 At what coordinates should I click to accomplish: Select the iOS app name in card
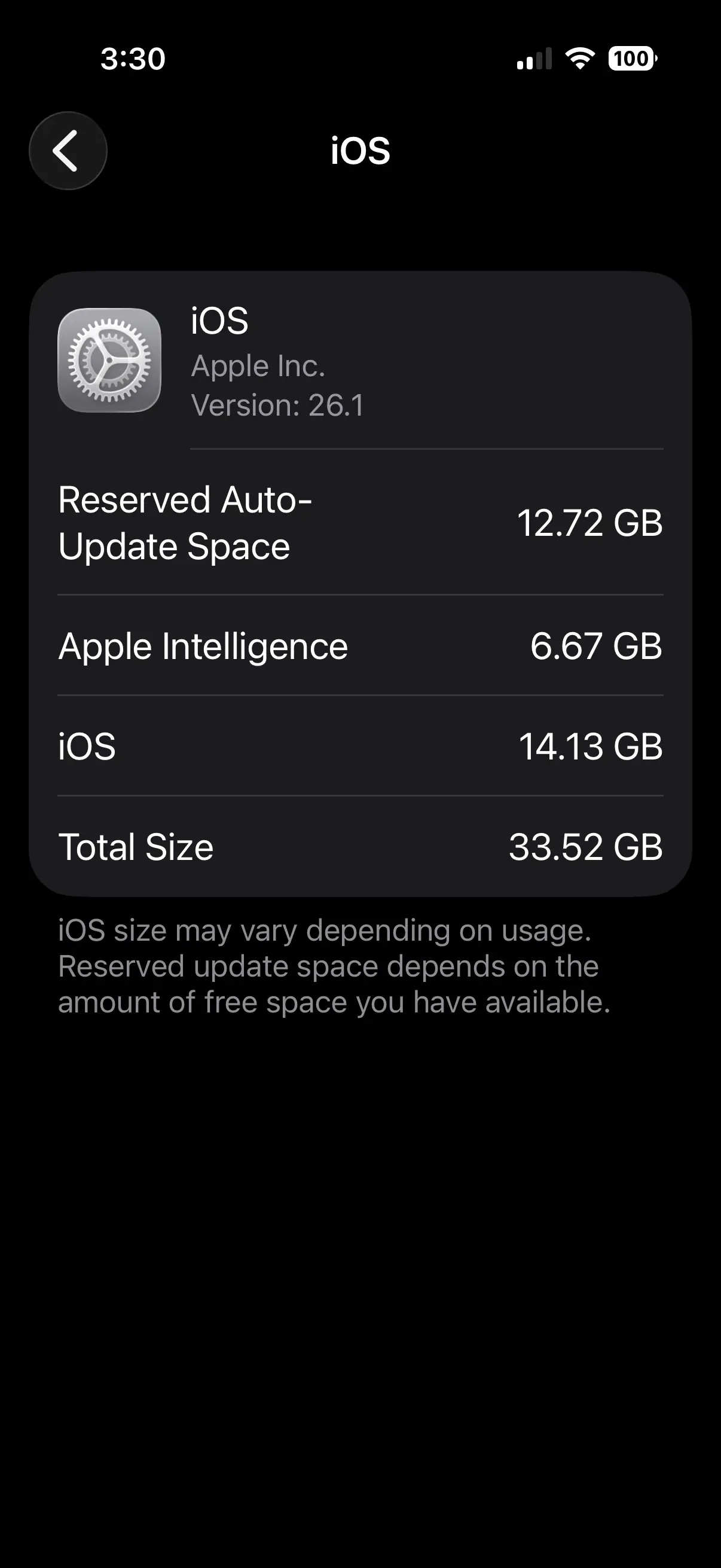219,321
